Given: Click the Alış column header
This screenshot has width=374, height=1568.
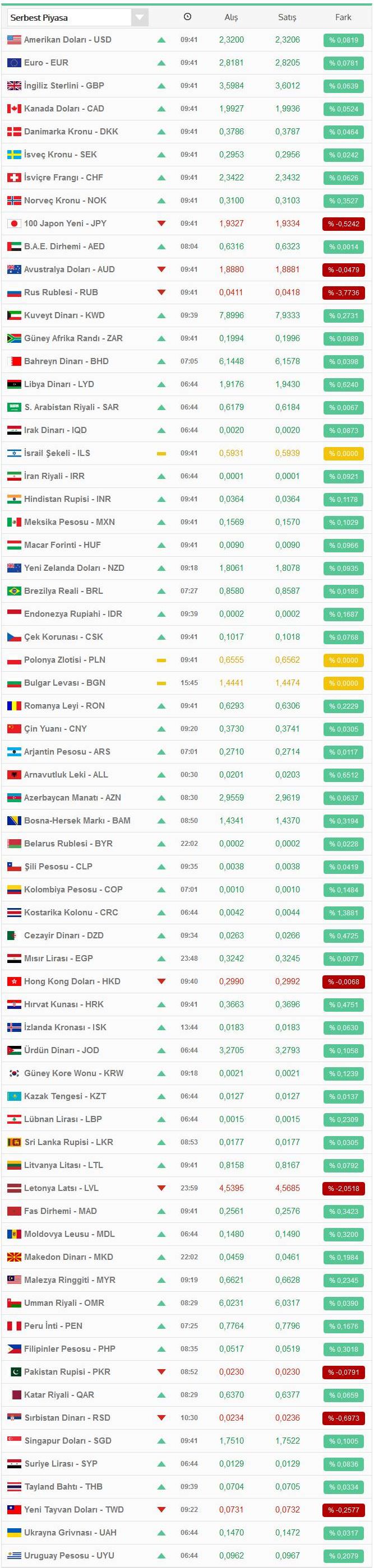Looking at the screenshot, I should [232, 17].
